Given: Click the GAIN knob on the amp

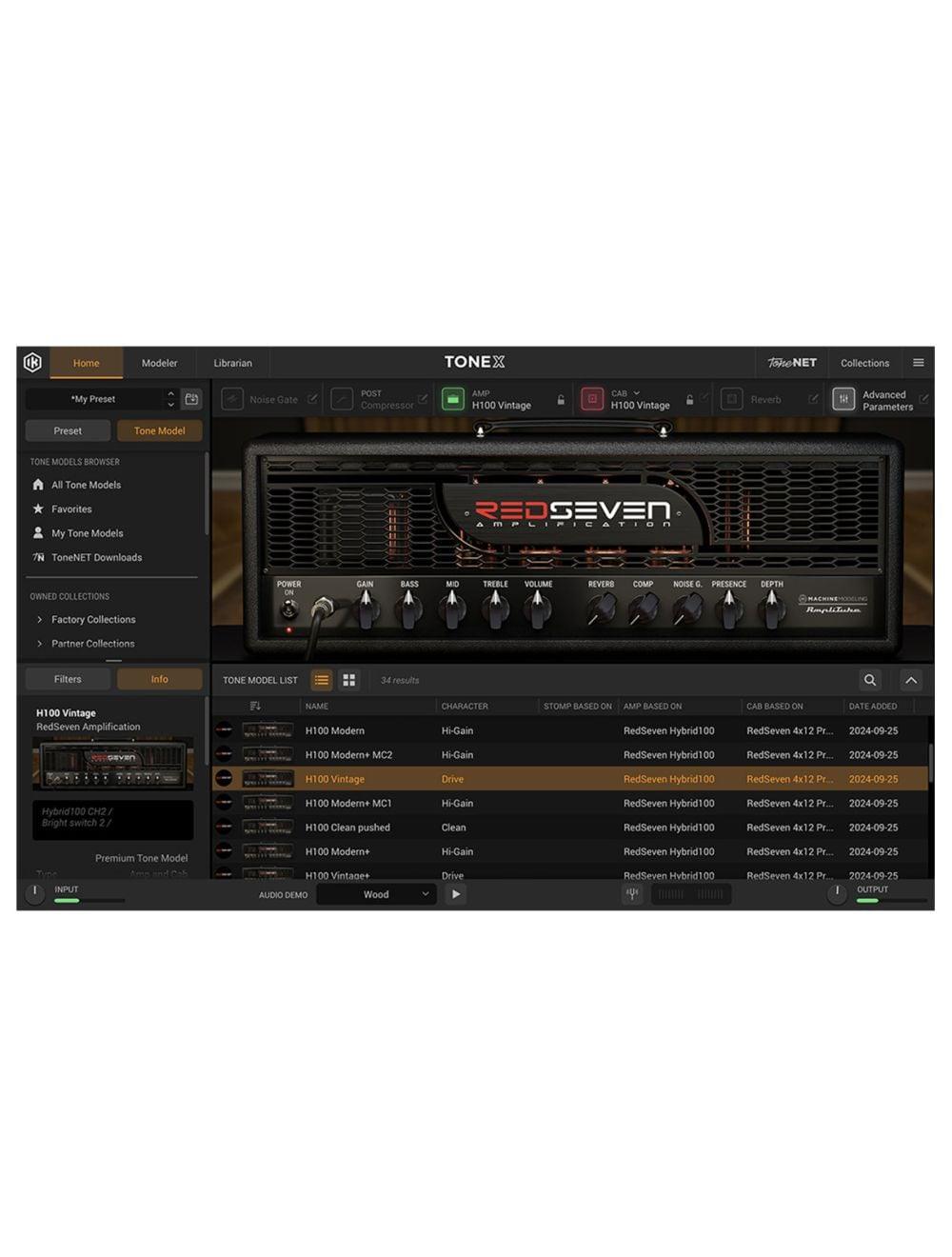Looking at the screenshot, I should pyautogui.click(x=366, y=609).
